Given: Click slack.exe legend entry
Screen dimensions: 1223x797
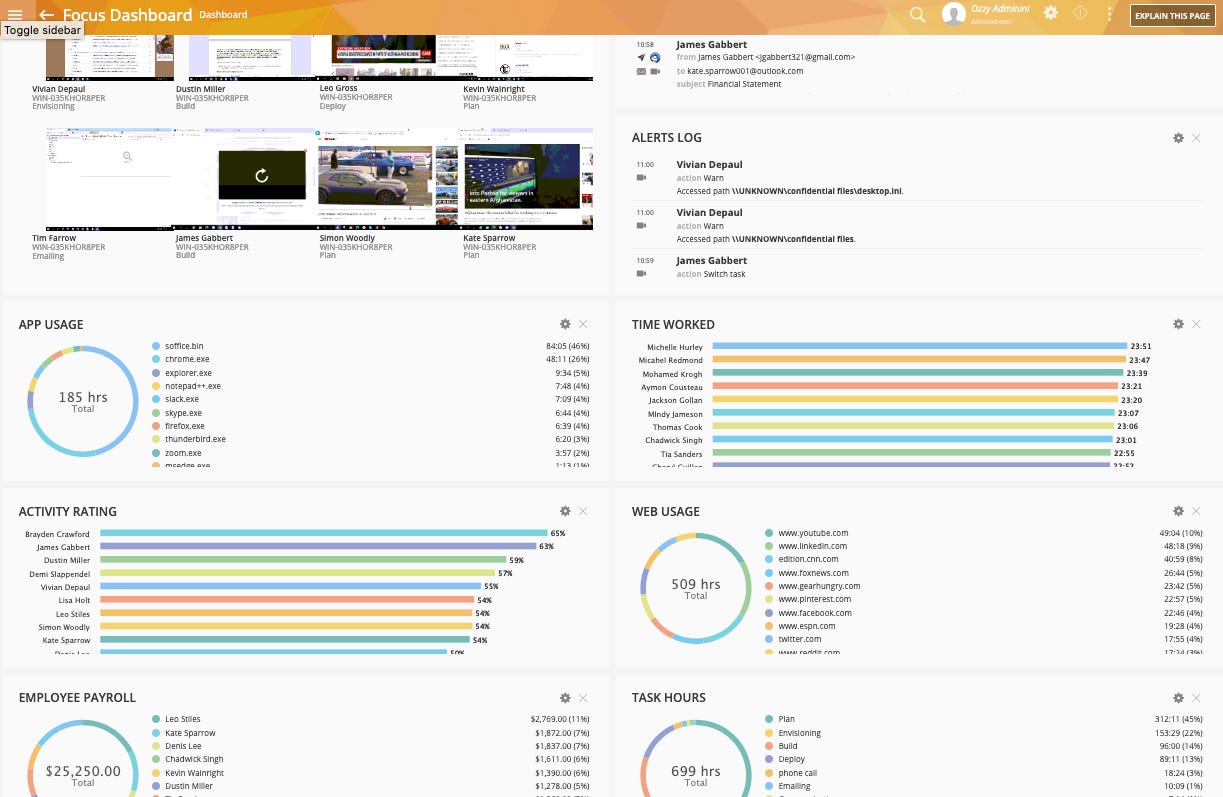Looking at the screenshot, I should (184, 399).
